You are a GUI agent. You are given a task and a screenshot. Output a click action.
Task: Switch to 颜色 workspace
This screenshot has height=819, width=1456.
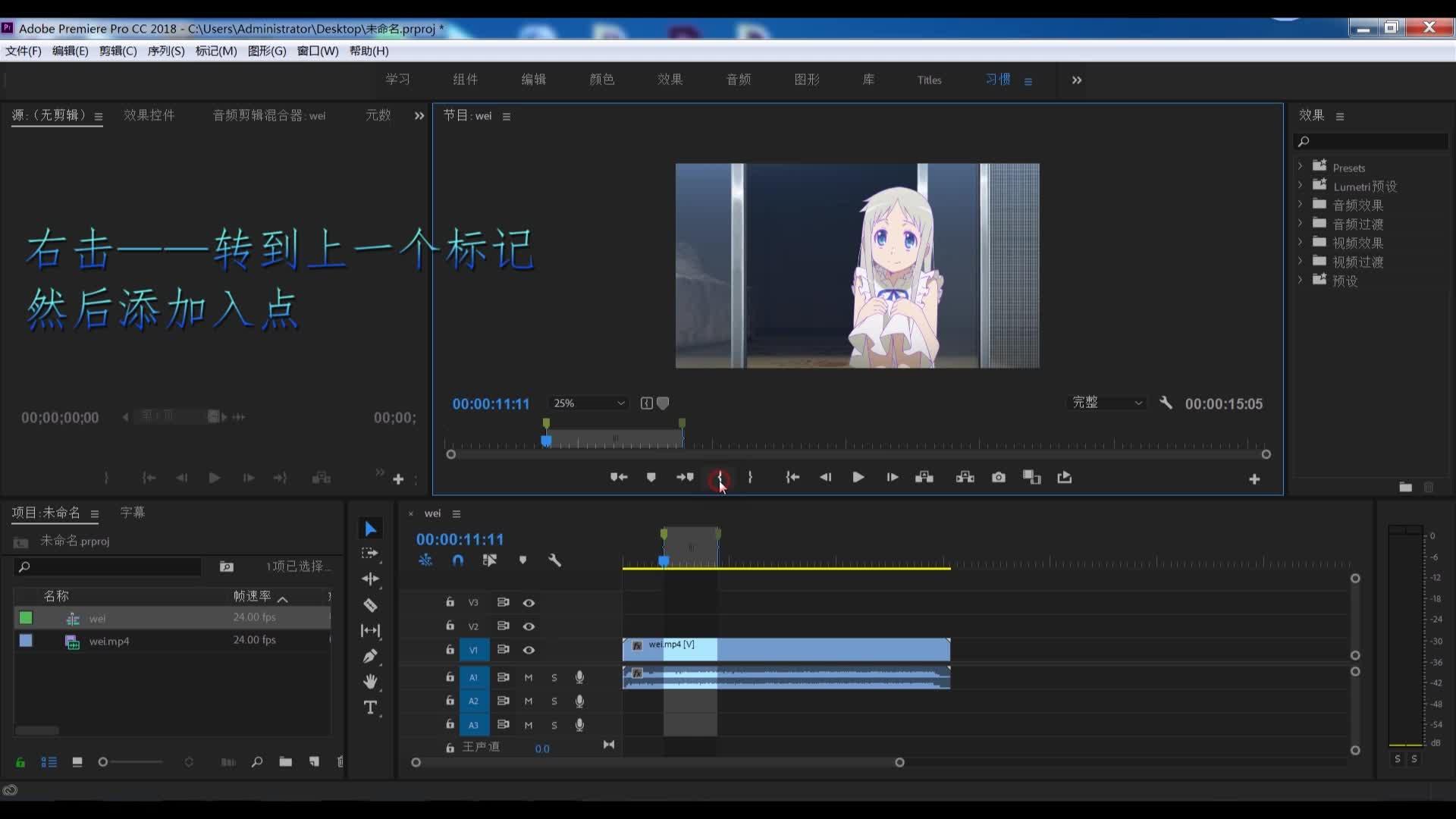click(x=602, y=80)
